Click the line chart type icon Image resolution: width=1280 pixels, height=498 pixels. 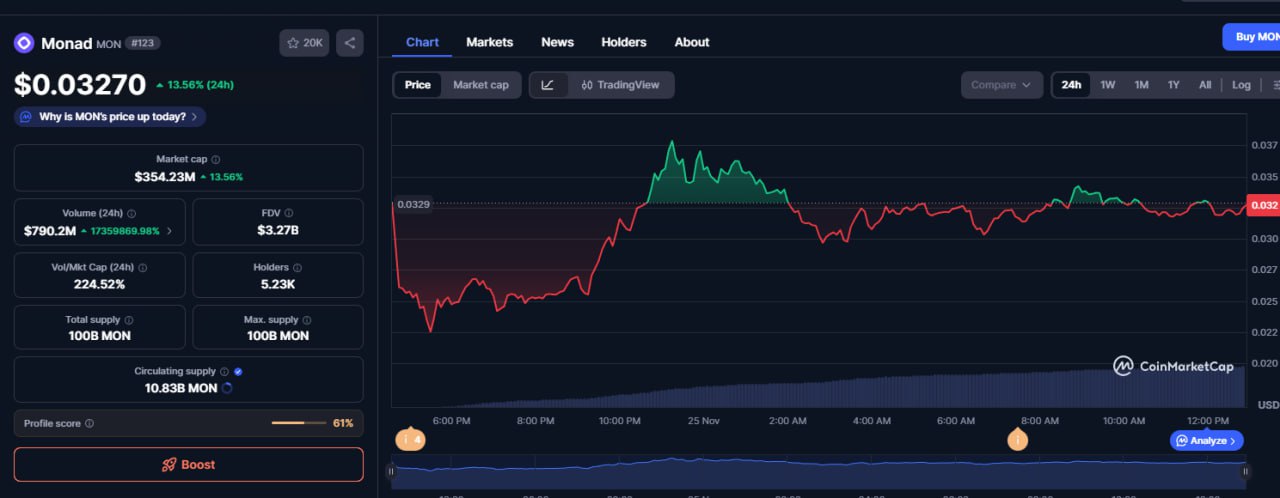pyautogui.click(x=547, y=85)
